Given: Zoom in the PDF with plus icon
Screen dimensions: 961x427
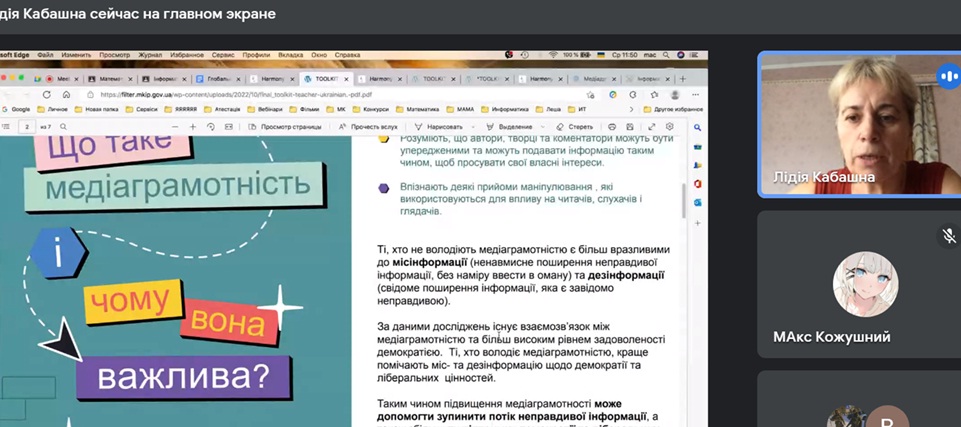Looking at the screenshot, I should point(192,127).
